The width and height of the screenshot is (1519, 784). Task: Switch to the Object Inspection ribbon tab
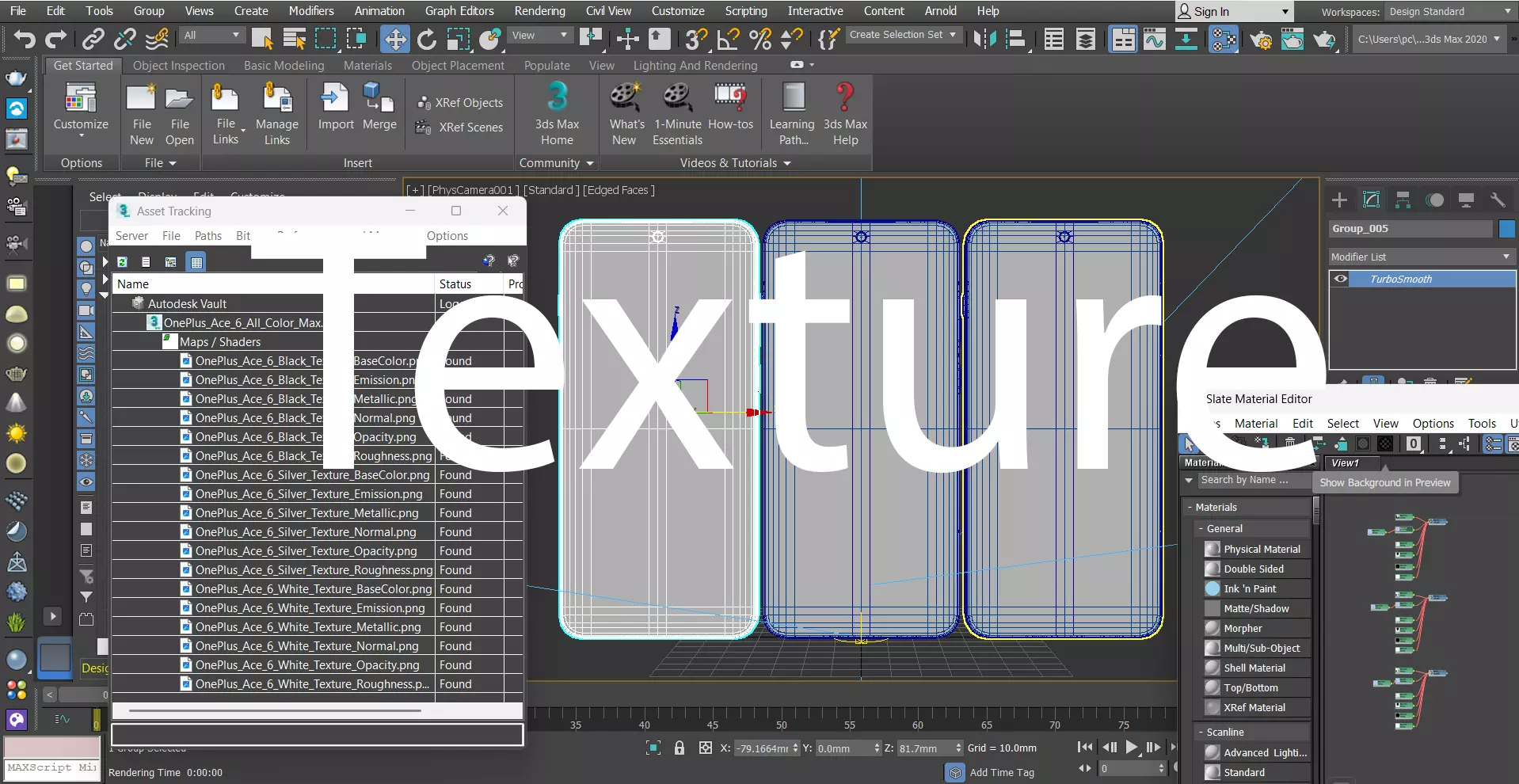tap(179, 66)
